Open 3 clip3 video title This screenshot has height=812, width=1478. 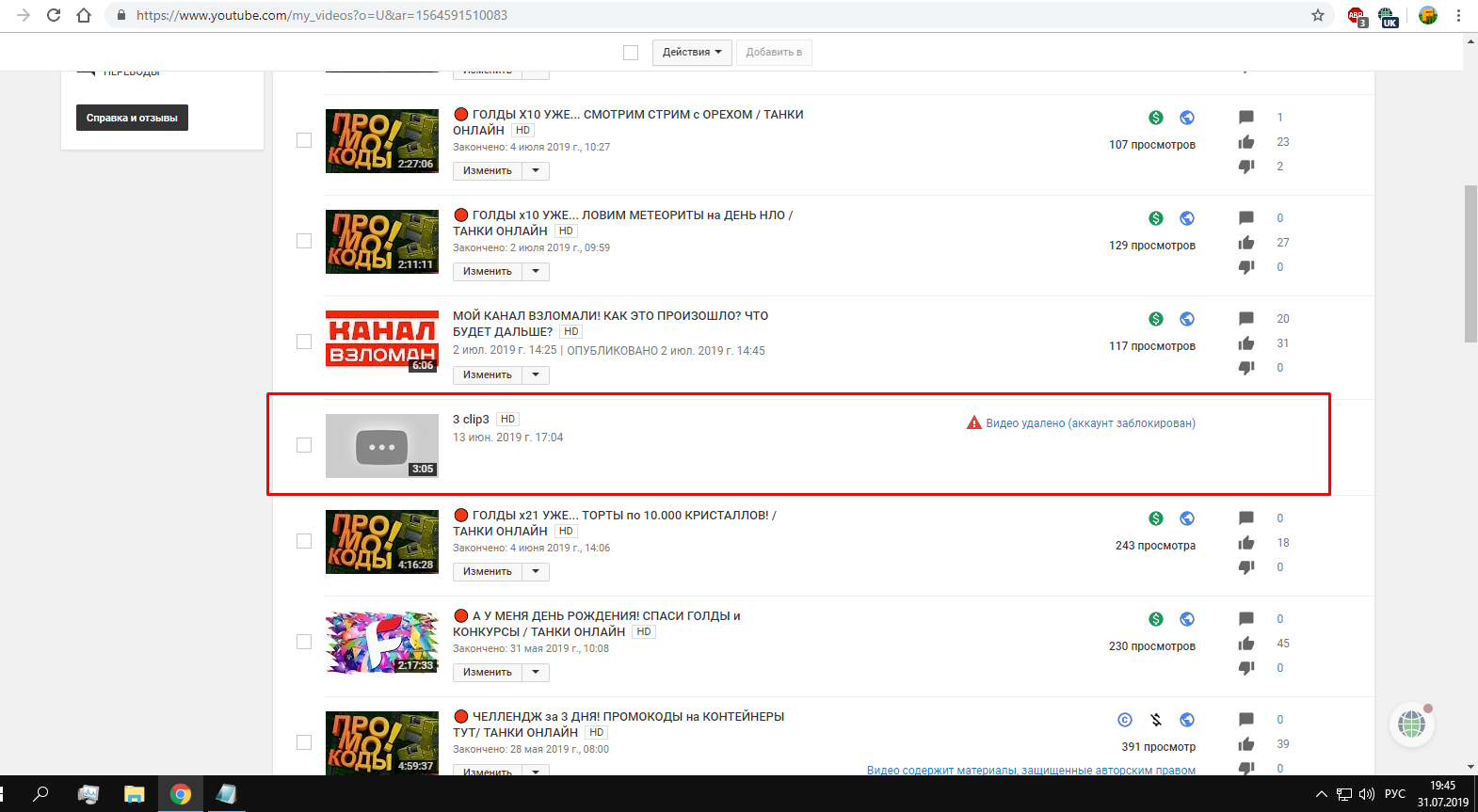point(471,420)
